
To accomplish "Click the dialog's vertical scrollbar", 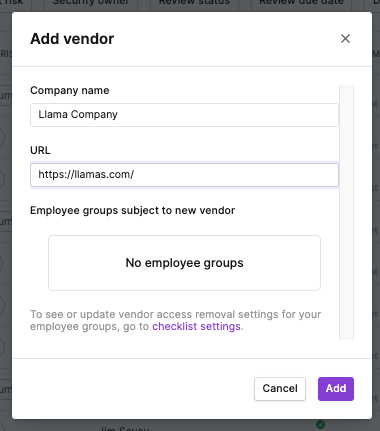I will [x=347, y=212].
